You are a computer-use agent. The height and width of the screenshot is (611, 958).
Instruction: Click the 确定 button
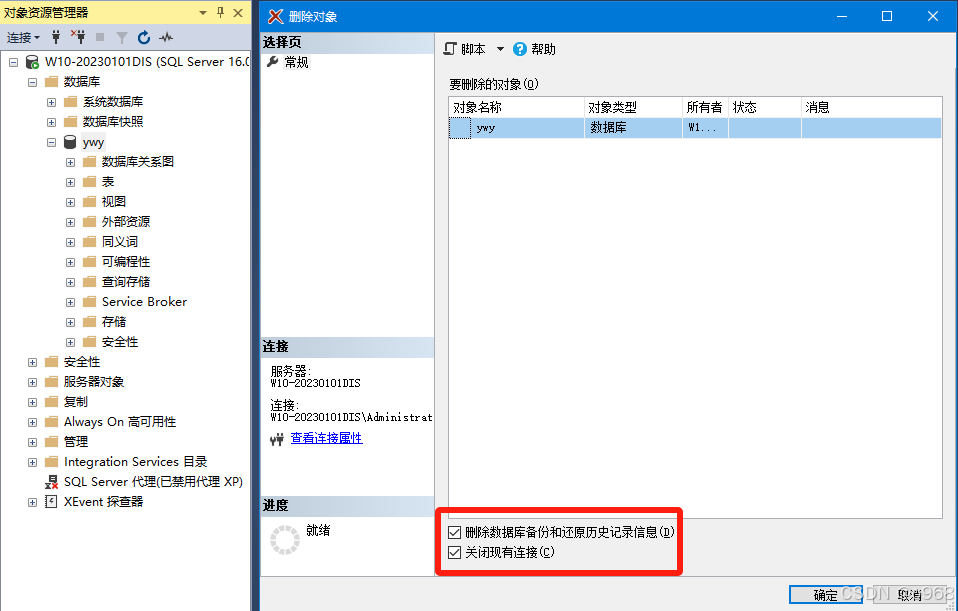(825, 595)
